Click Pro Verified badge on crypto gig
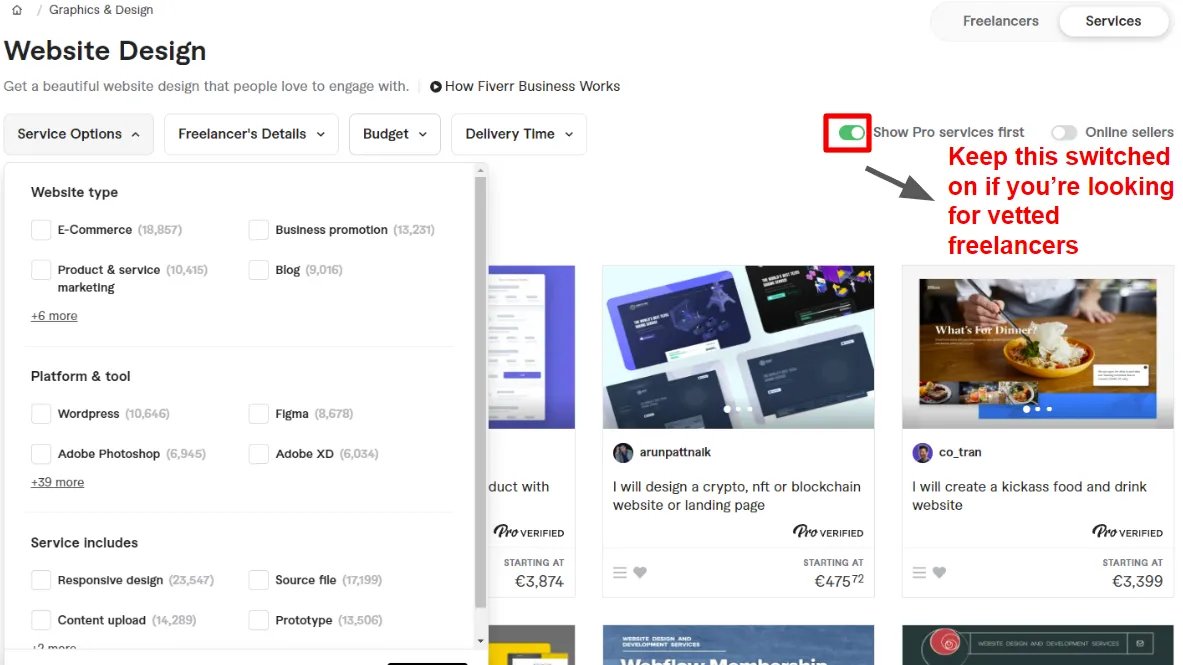Image resolution: width=1183 pixels, height=665 pixels. coord(828,532)
